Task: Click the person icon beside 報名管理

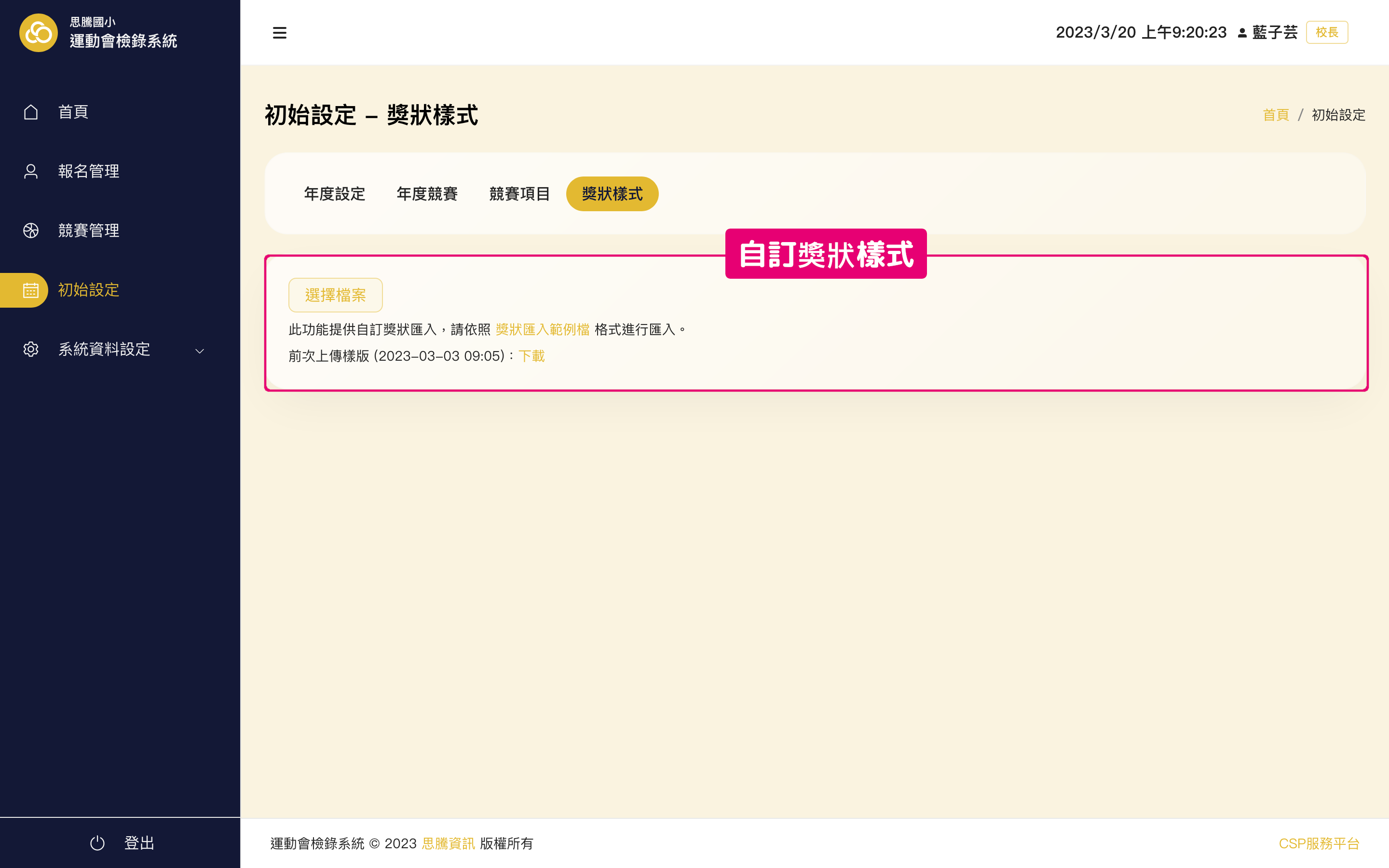Action: 30,171
